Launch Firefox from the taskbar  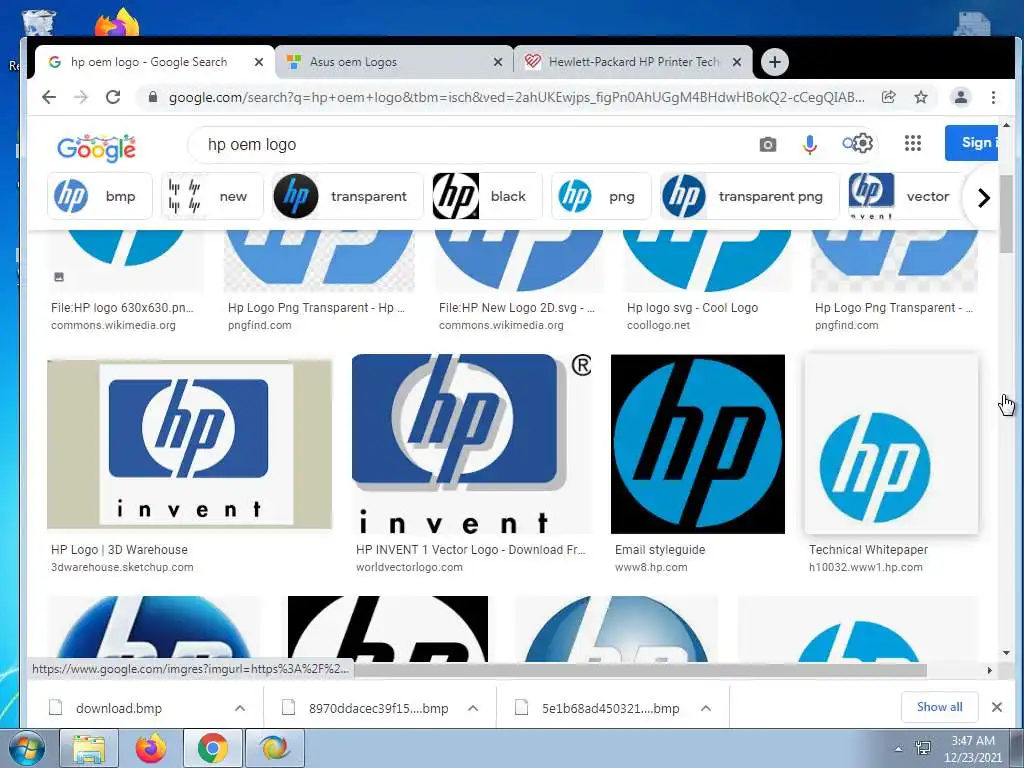click(x=151, y=748)
